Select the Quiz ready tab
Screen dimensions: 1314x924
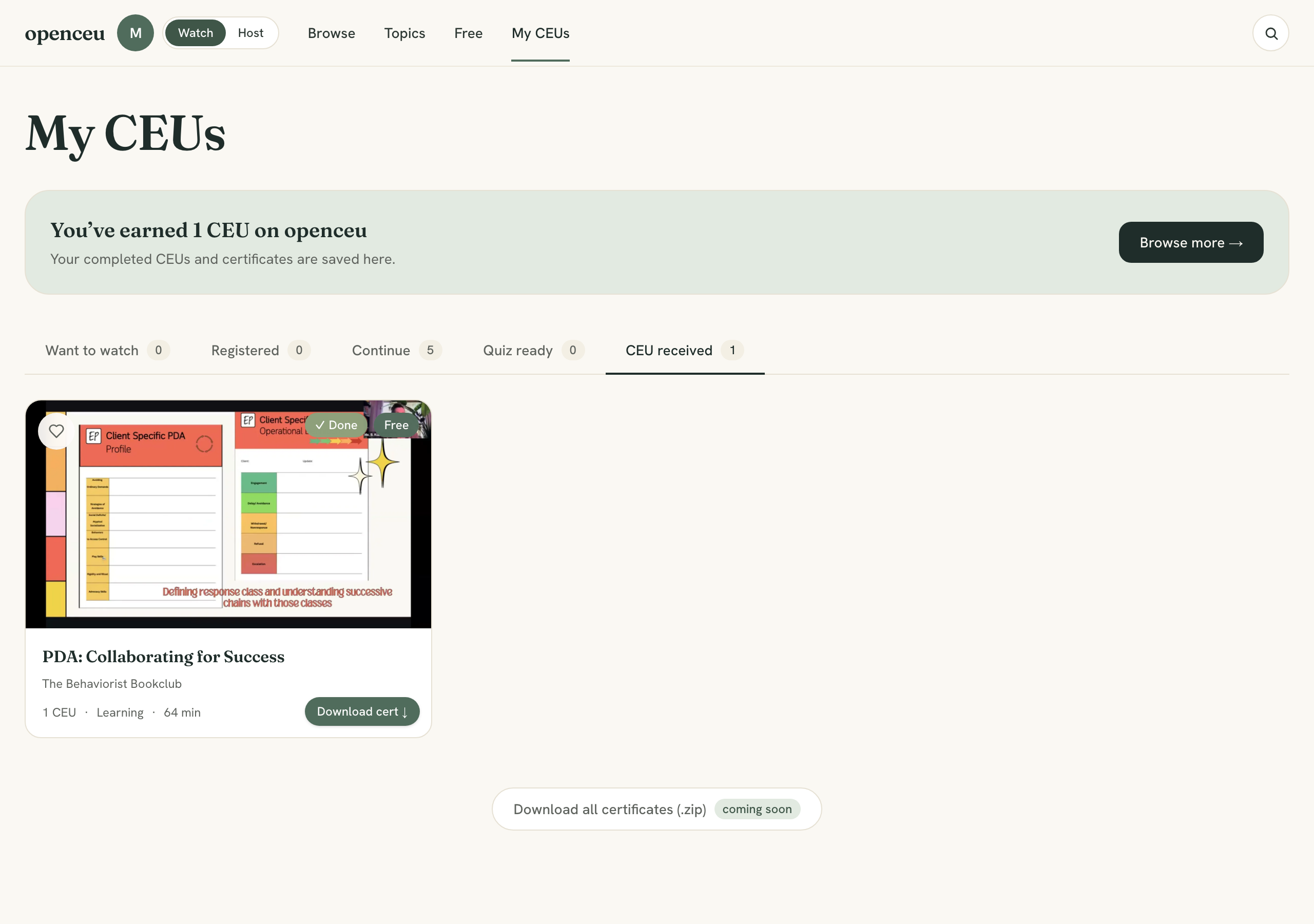533,351
